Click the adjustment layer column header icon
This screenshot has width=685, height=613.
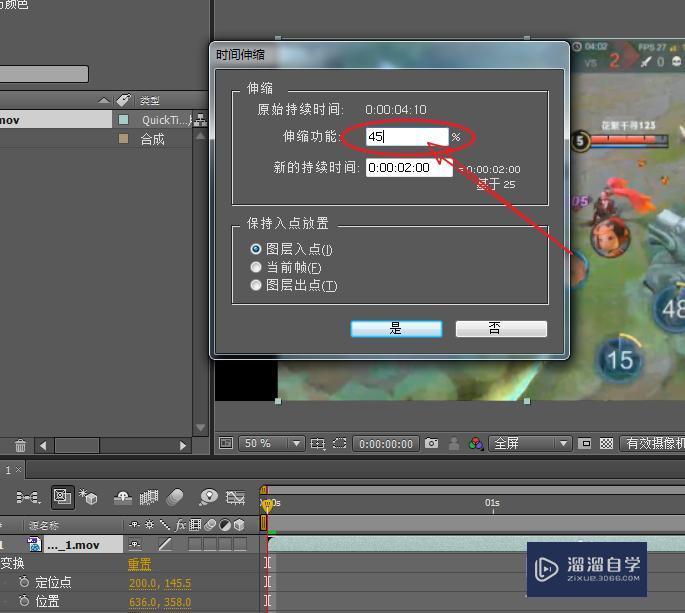225,525
